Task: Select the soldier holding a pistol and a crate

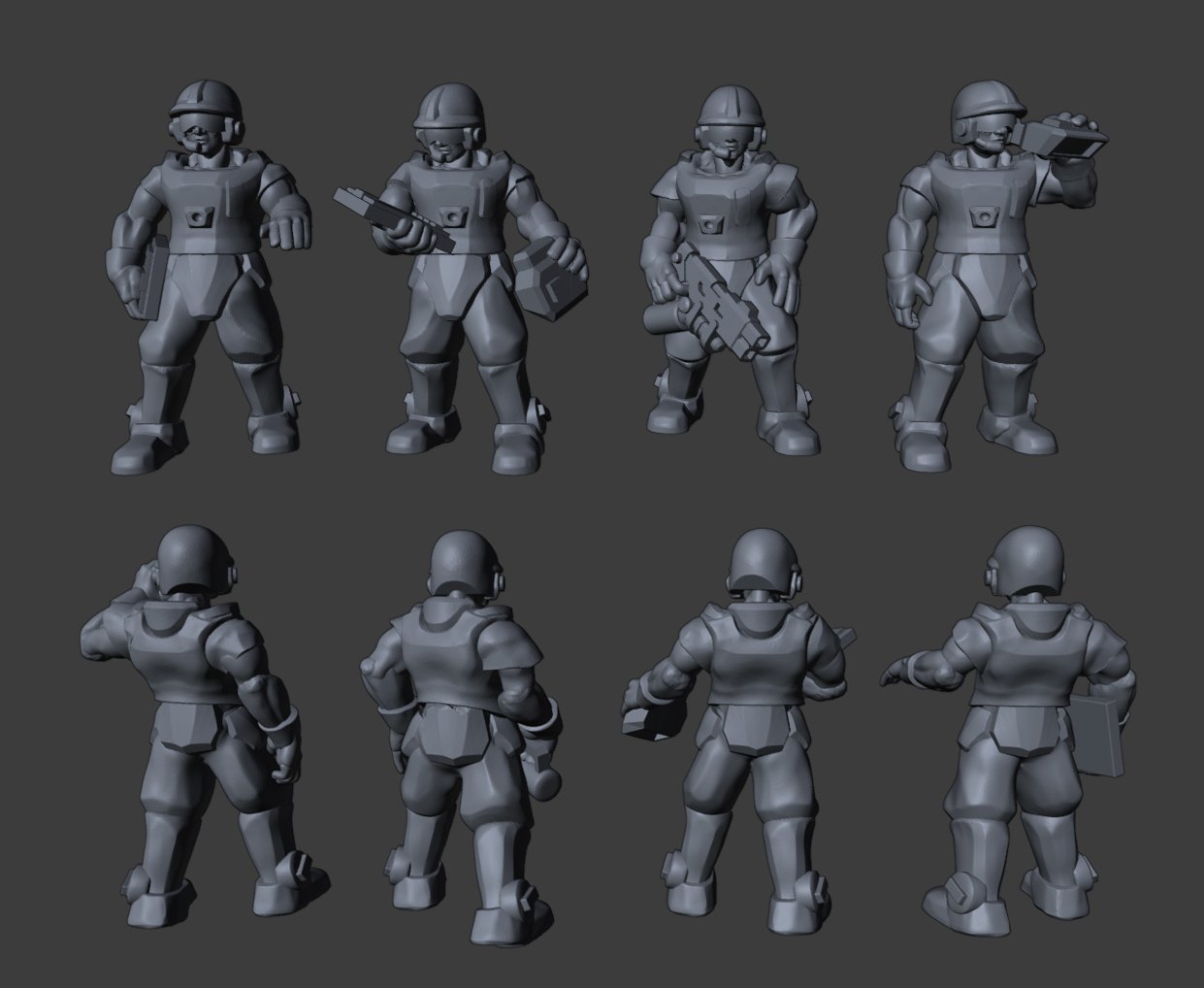Action: click(x=463, y=279)
